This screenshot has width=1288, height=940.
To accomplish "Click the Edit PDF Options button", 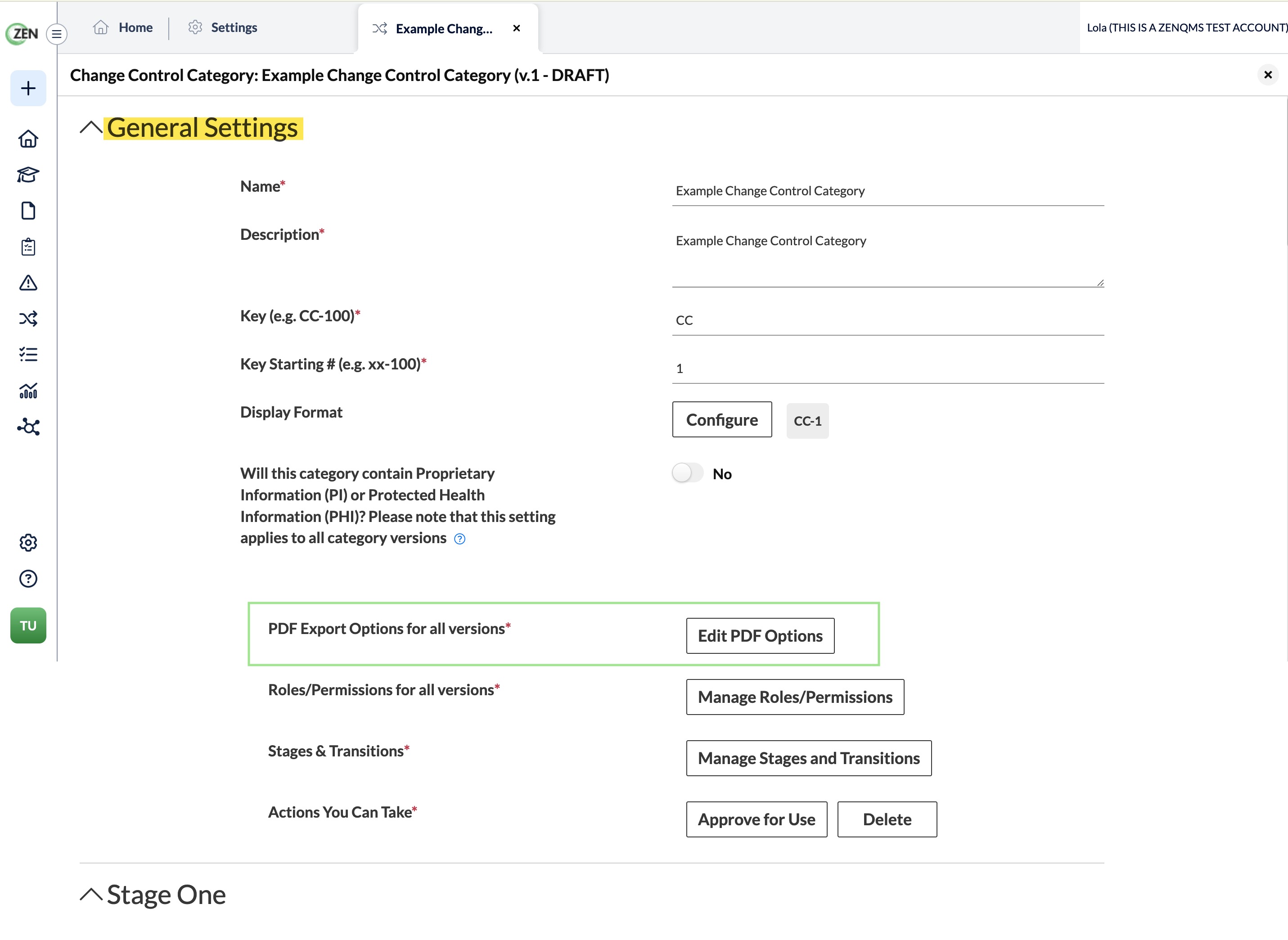I will (760, 635).
